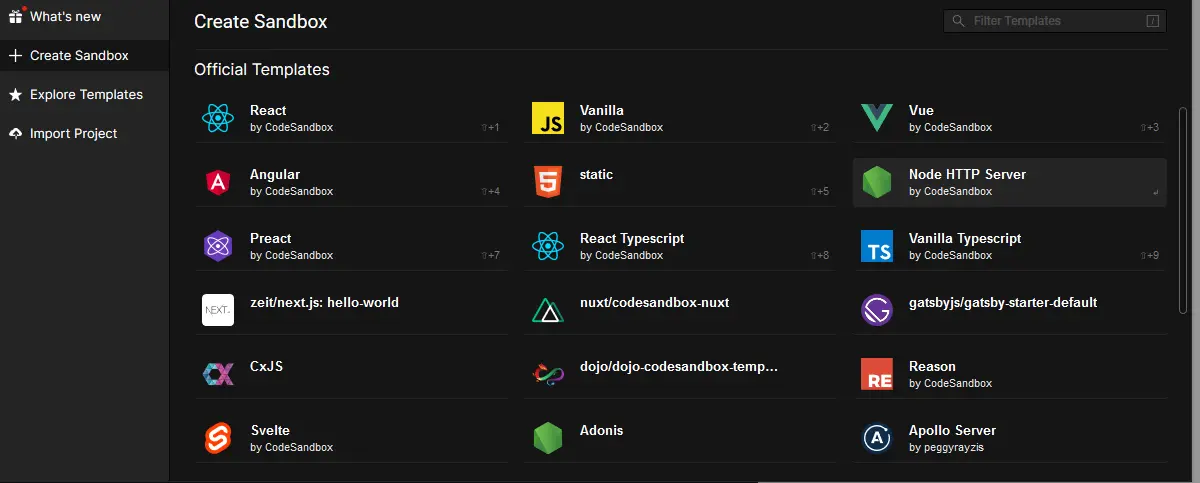The width and height of the screenshot is (1200, 483).
Task: Choose the Node HTTP Server title
Action: coord(968,175)
